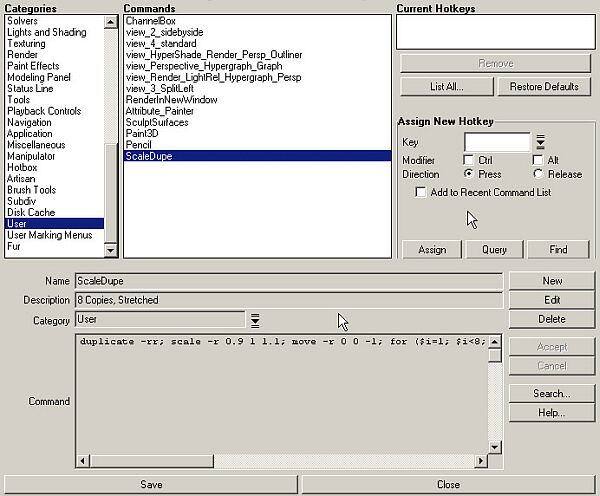This screenshot has height=496, width=600.
Task: Open the Key dropdown arrow
Action: pos(540,143)
